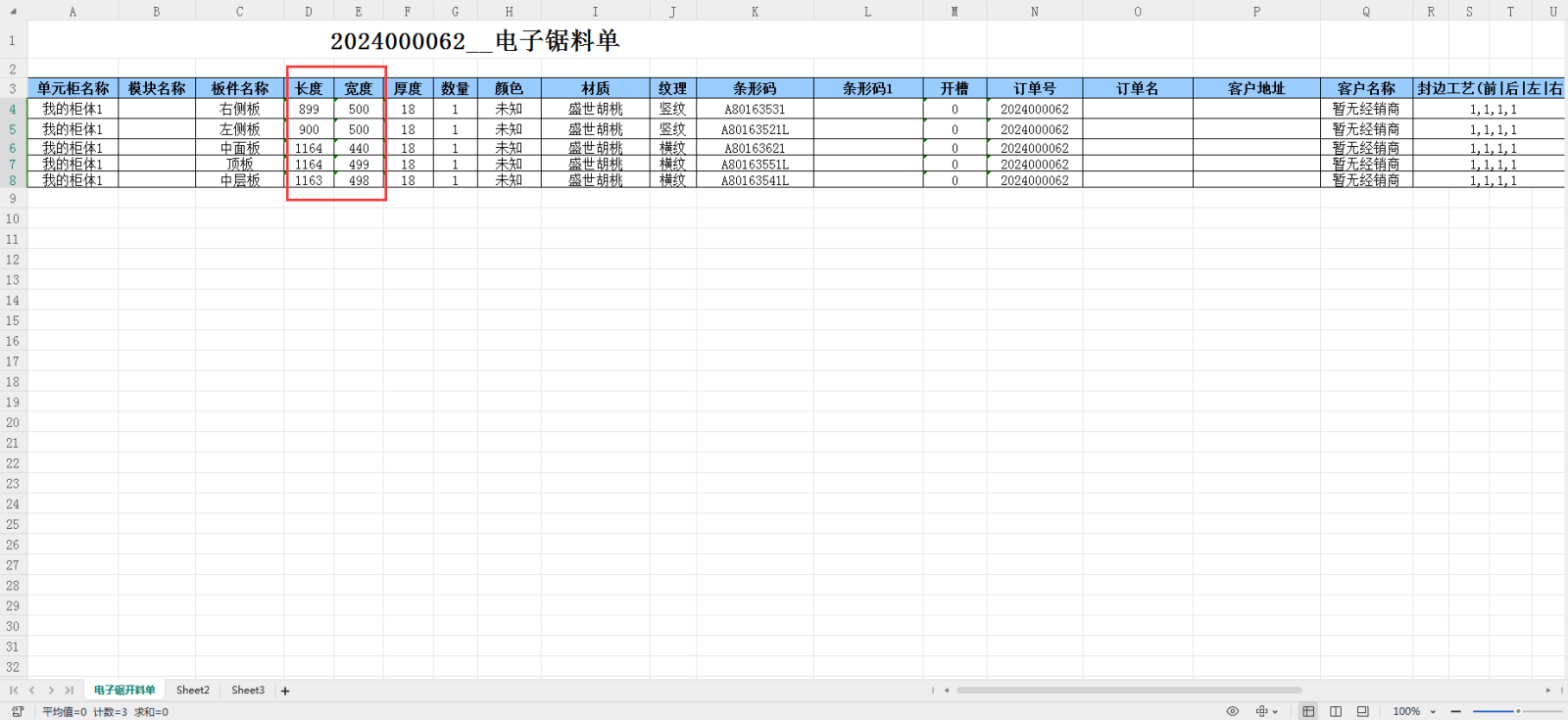Select cell containing 中面板
The height and width of the screenshot is (720, 1568).
pyautogui.click(x=240, y=148)
